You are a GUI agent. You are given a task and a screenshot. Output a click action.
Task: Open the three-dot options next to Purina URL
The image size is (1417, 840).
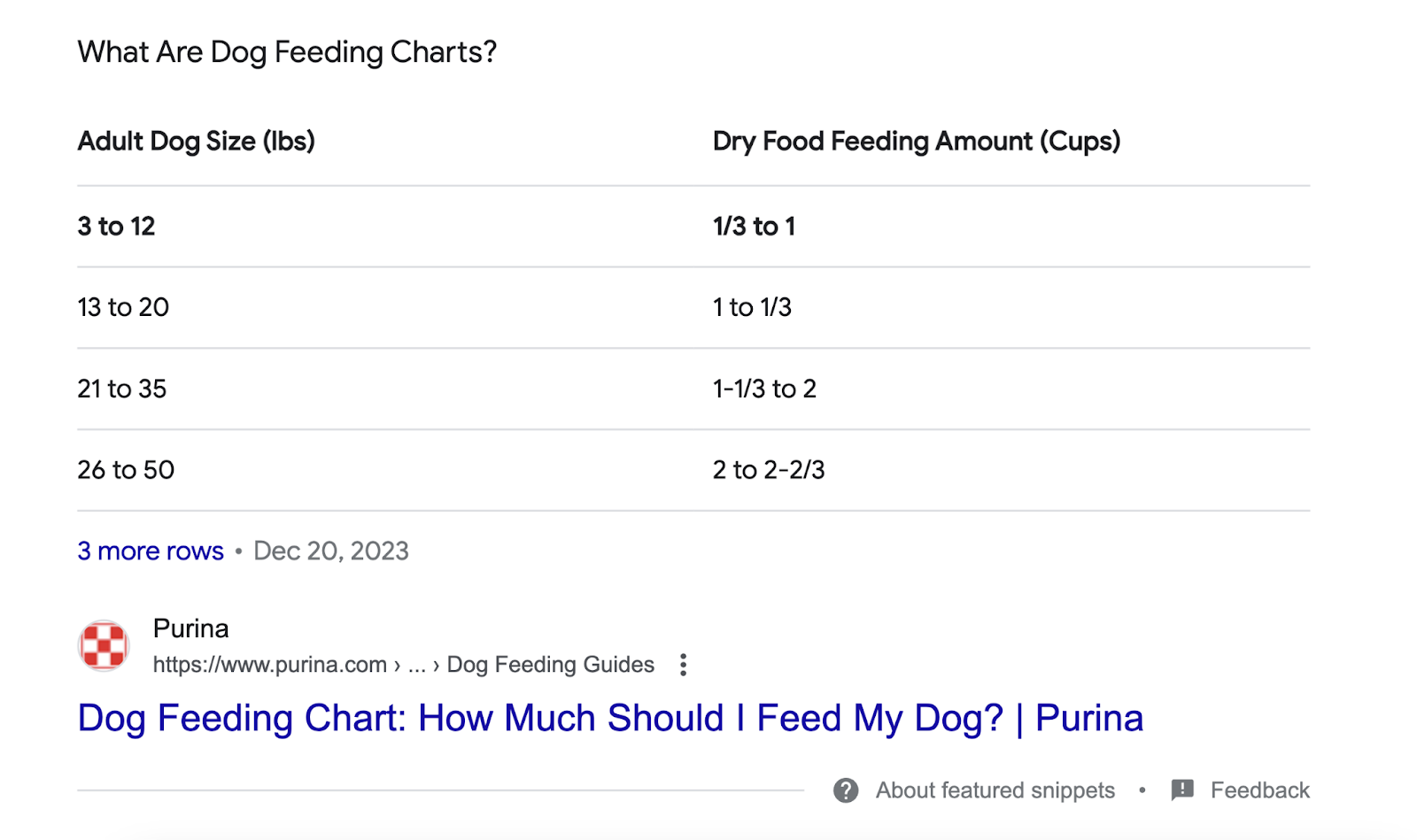coord(683,665)
